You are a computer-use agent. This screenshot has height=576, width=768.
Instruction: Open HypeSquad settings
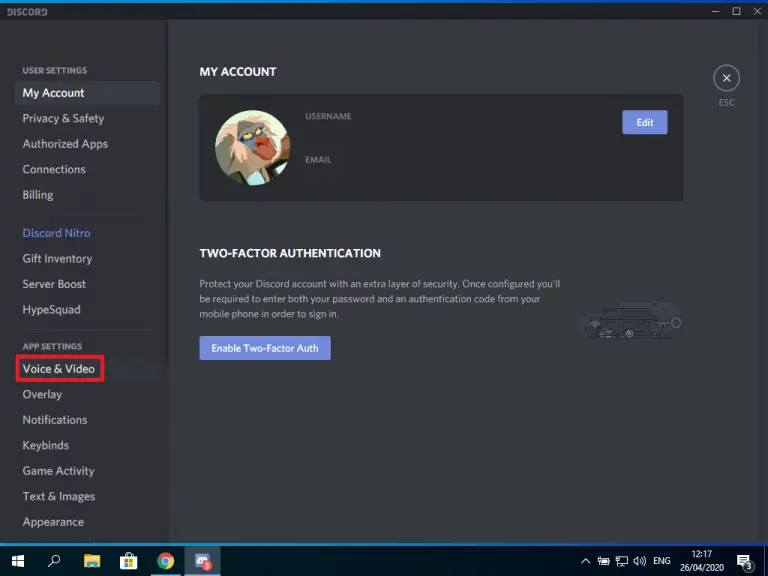[51, 310]
